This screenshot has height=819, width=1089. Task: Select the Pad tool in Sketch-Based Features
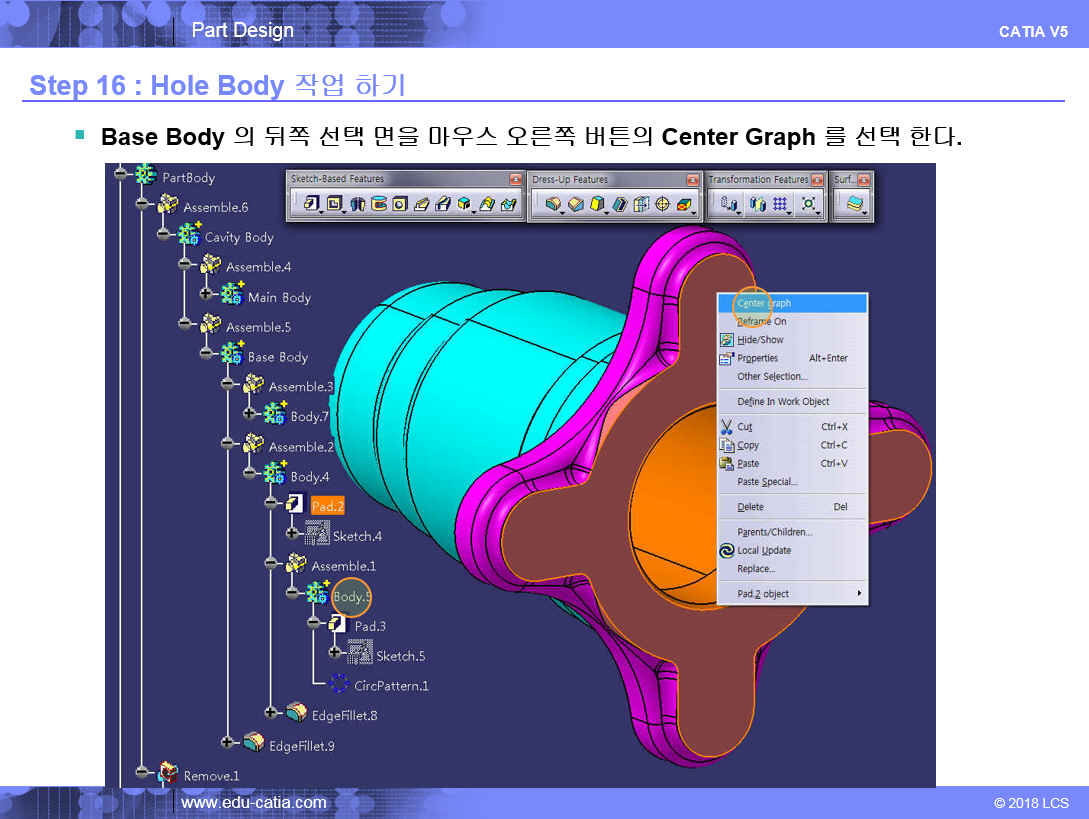tap(311, 204)
